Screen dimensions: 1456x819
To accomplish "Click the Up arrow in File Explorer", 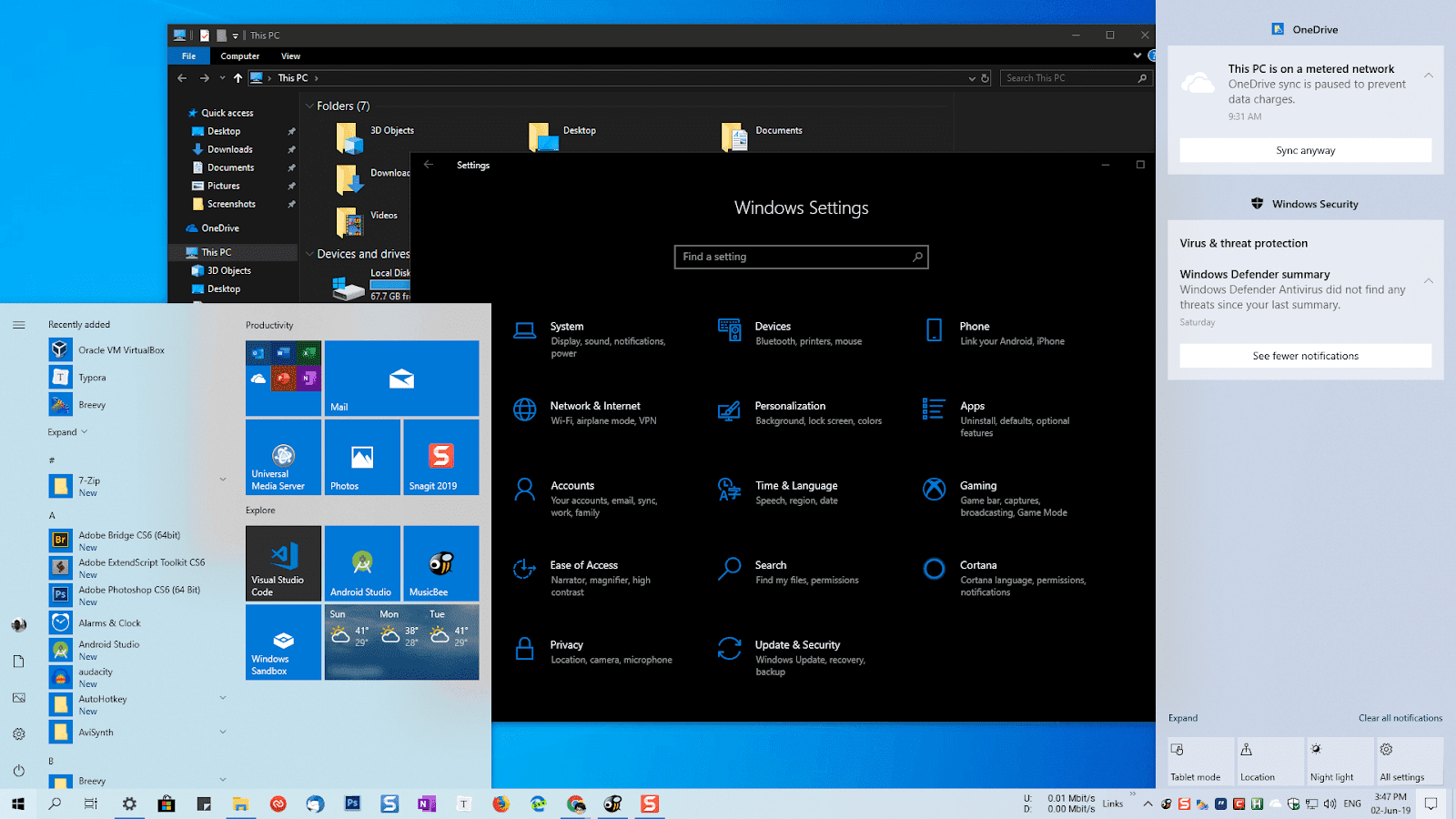I will [238, 78].
